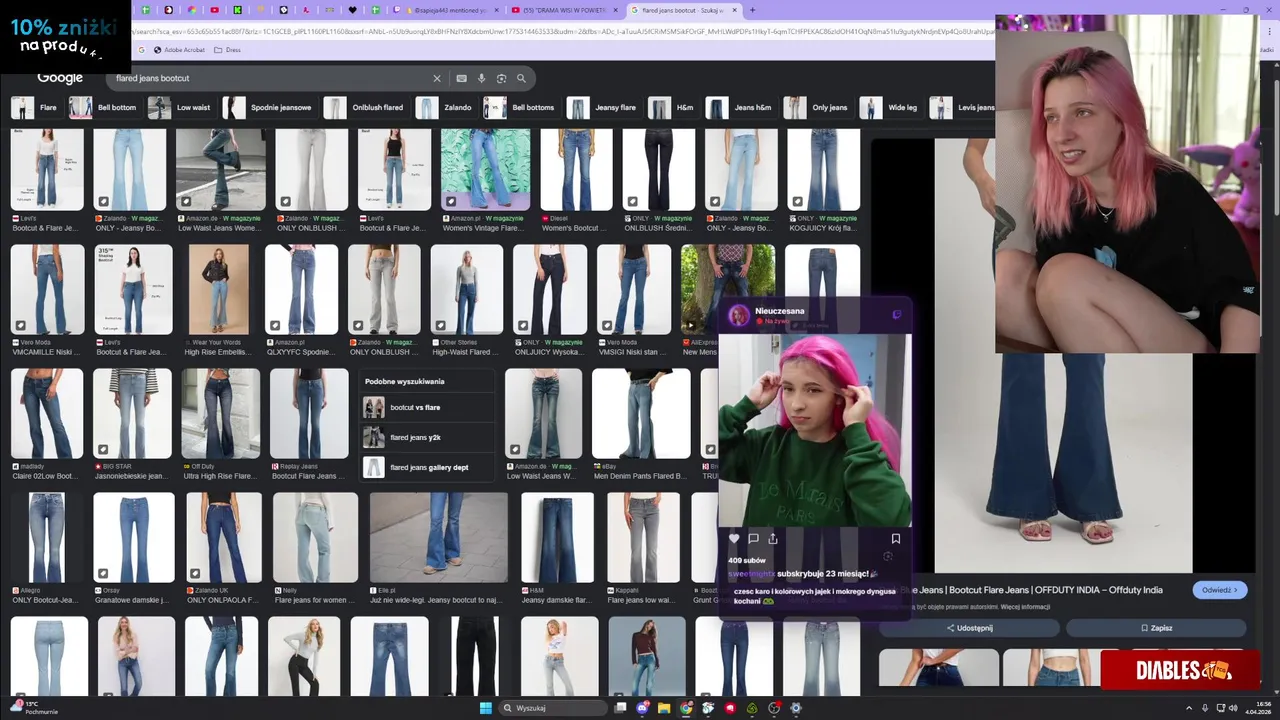Select the flared jeans bootcut tab
1280x720 pixels.
684,10
